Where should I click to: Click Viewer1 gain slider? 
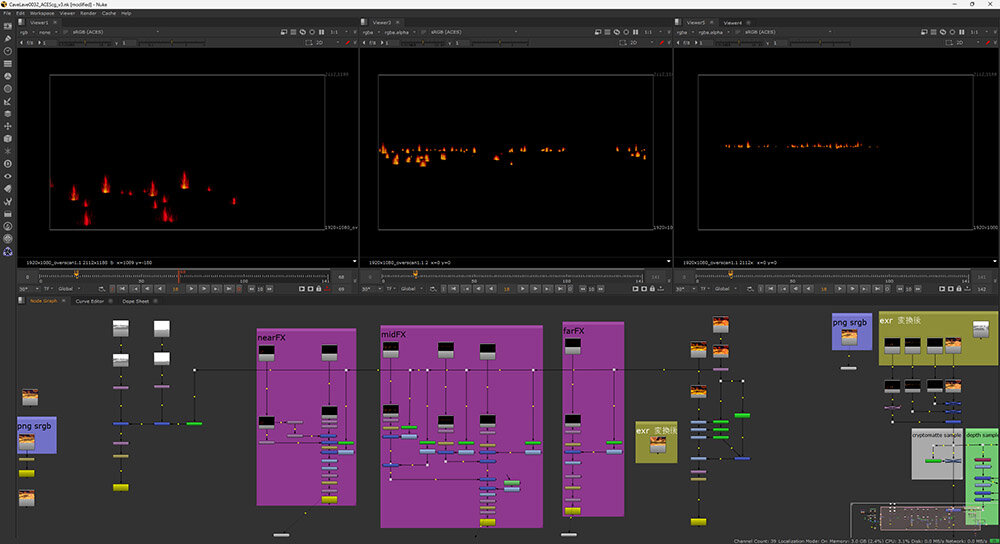point(84,43)
